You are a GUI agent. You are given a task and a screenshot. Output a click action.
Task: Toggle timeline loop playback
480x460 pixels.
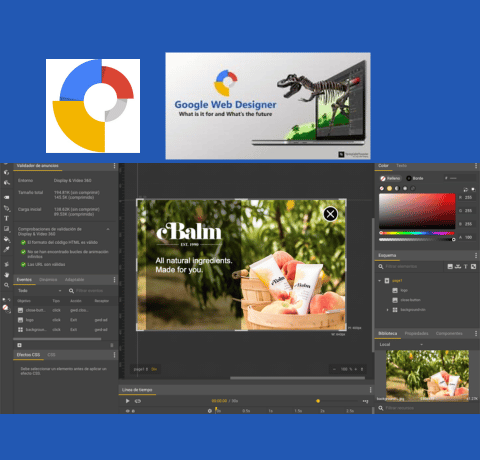[138, 401]
